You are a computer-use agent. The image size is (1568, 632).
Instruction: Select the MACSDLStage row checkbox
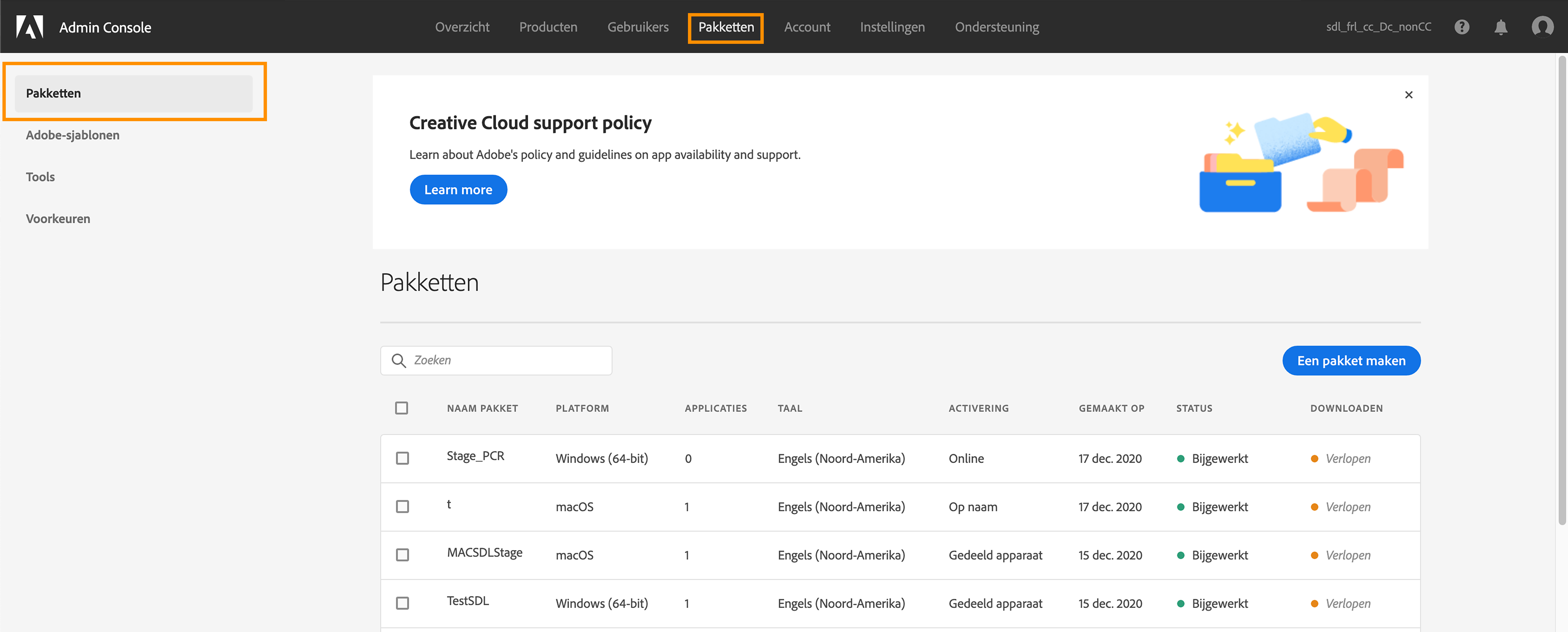(x=402, y=555)
